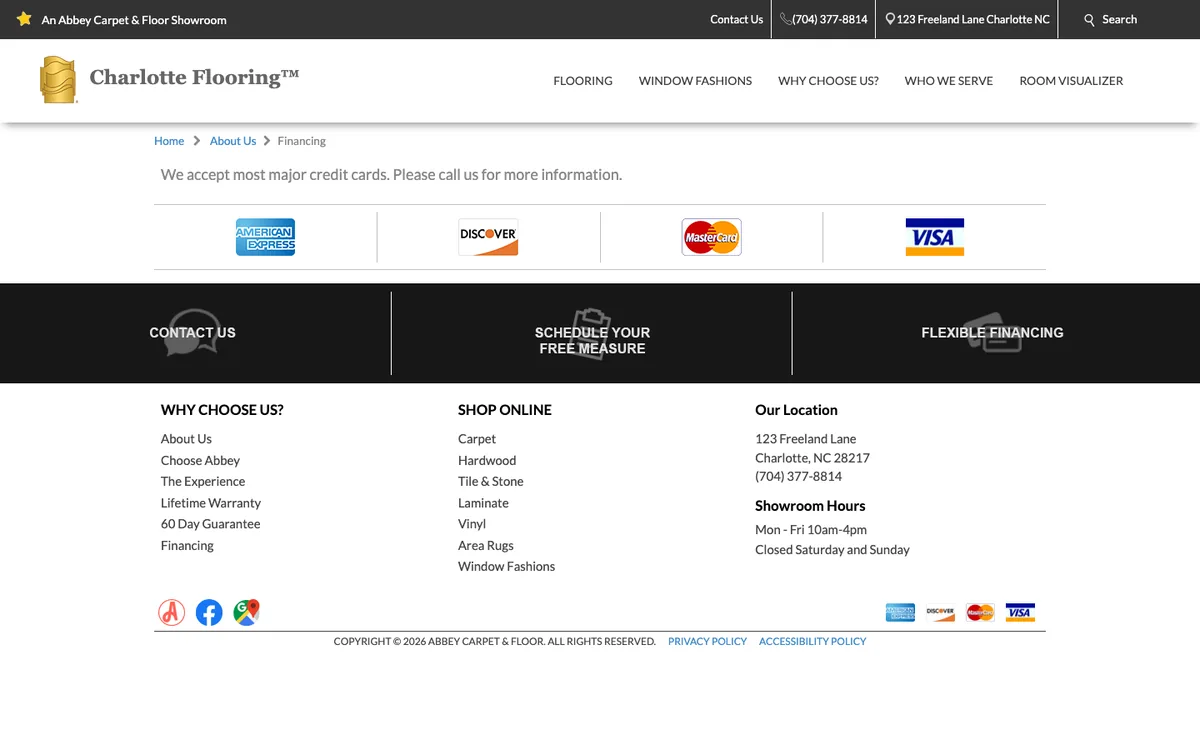
Task: Open the Window Fashions menu
Action: coord(695,81)
